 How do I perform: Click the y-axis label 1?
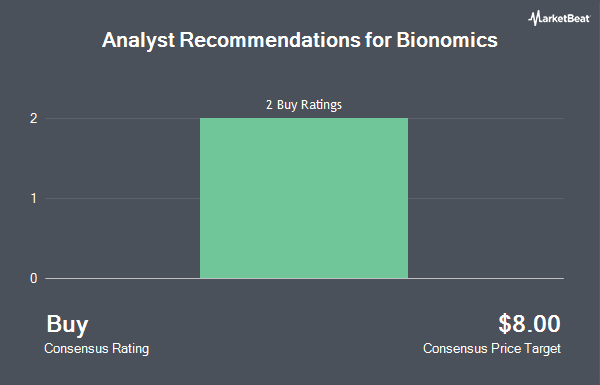34,198
